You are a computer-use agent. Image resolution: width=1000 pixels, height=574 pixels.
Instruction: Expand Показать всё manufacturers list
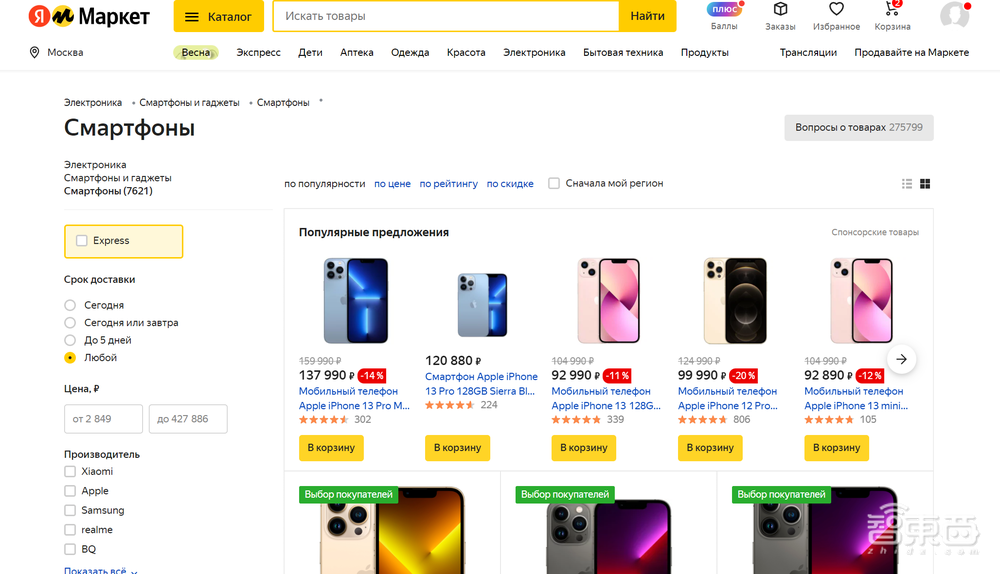tap(100, 570)
